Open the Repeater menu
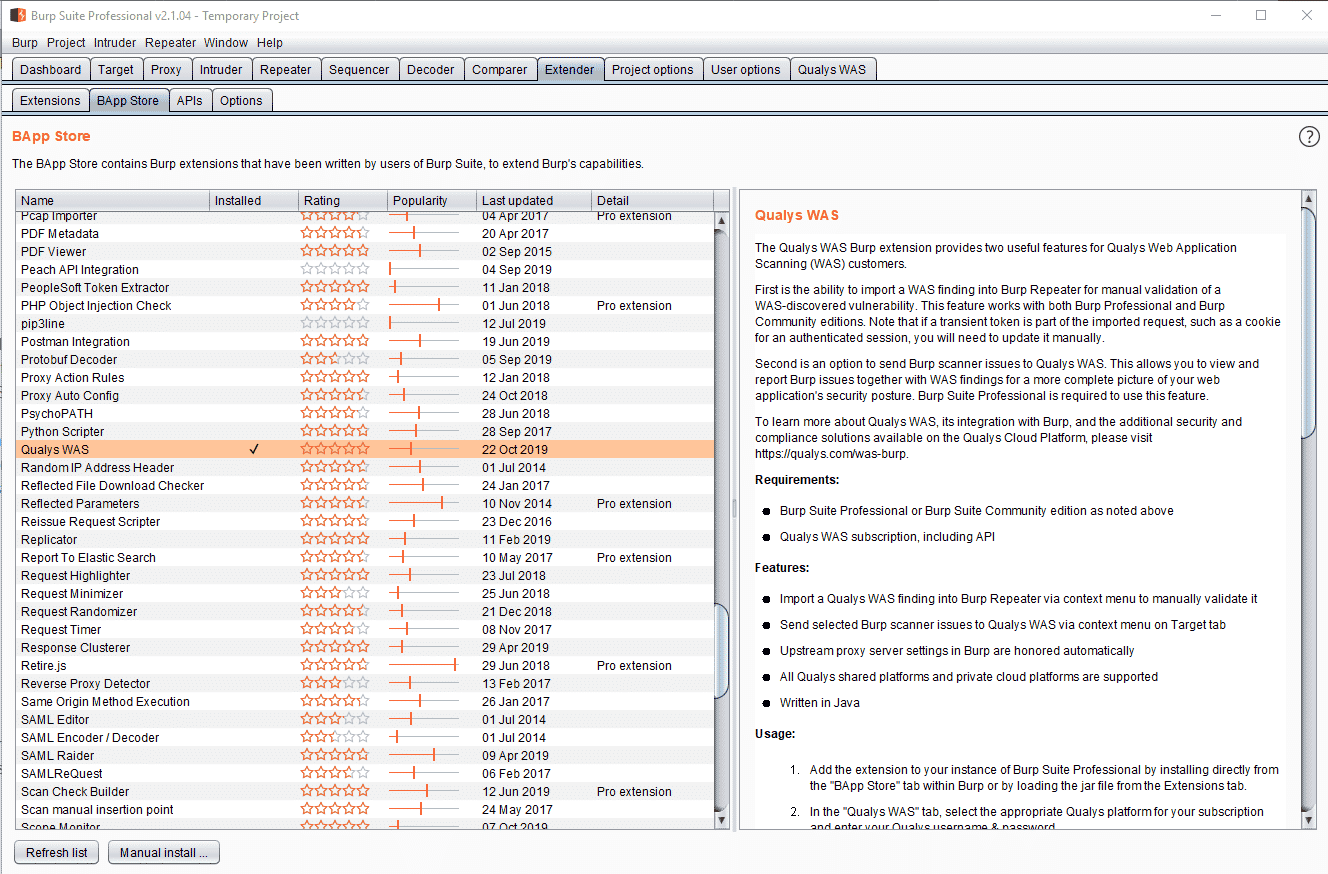The image size is (1328, 874). (x=170, y=43)
